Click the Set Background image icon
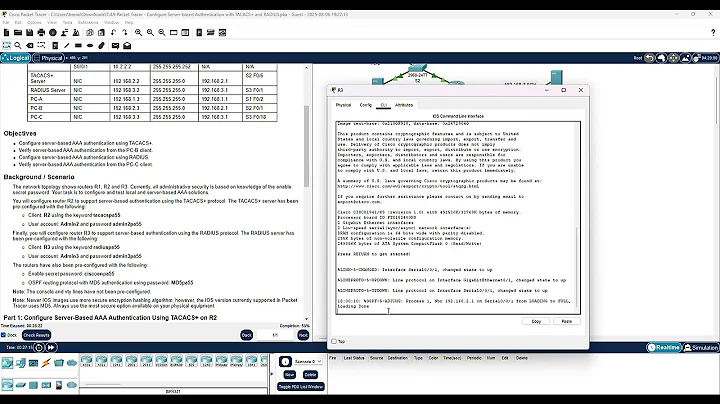720x404 pixels. pyautogui.click(x=686, y=58)
